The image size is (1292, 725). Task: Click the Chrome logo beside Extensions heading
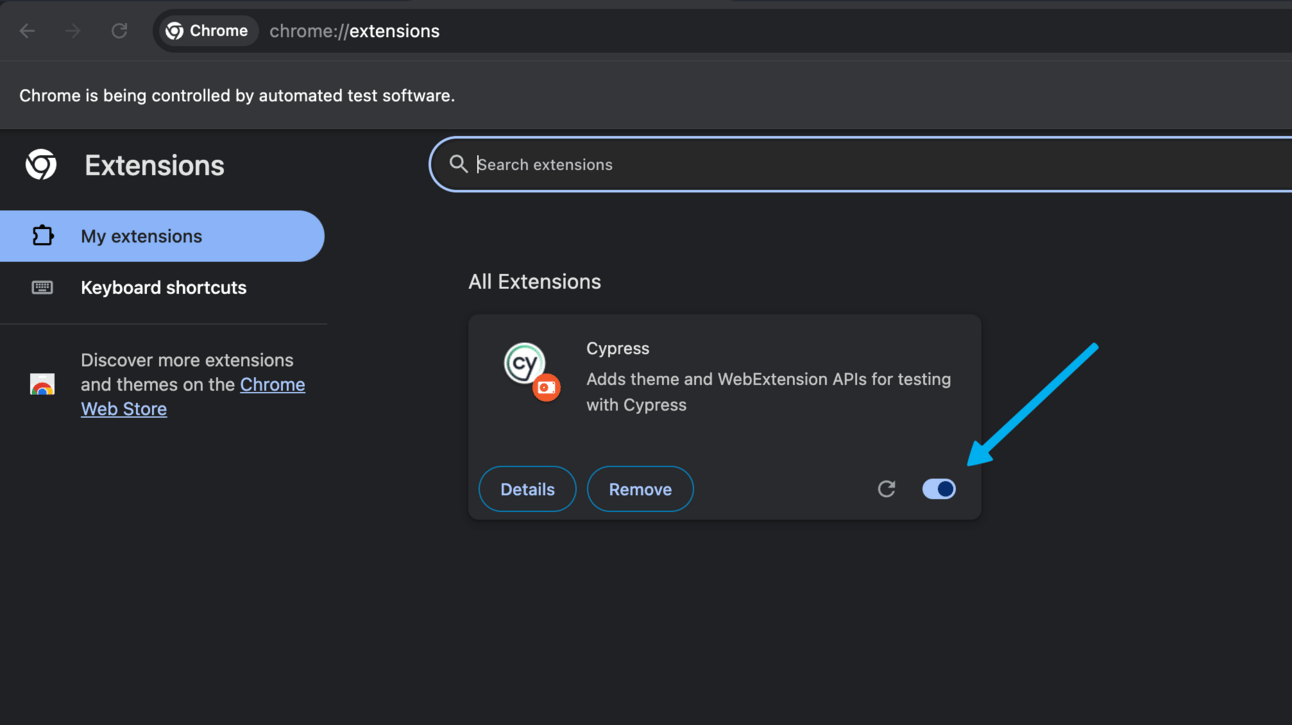41,165
